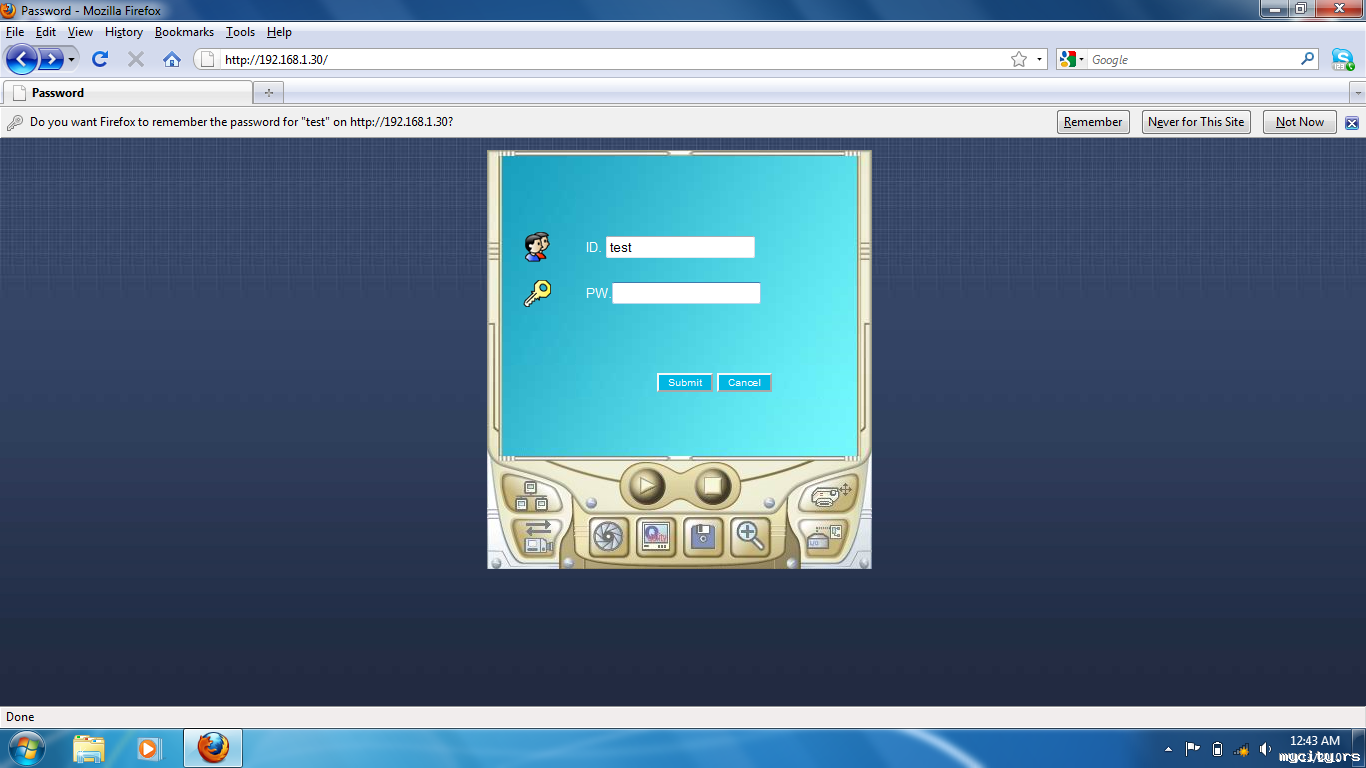Open the list all tabs dropdown
Screen dimensions: 1366x768
1357,93
